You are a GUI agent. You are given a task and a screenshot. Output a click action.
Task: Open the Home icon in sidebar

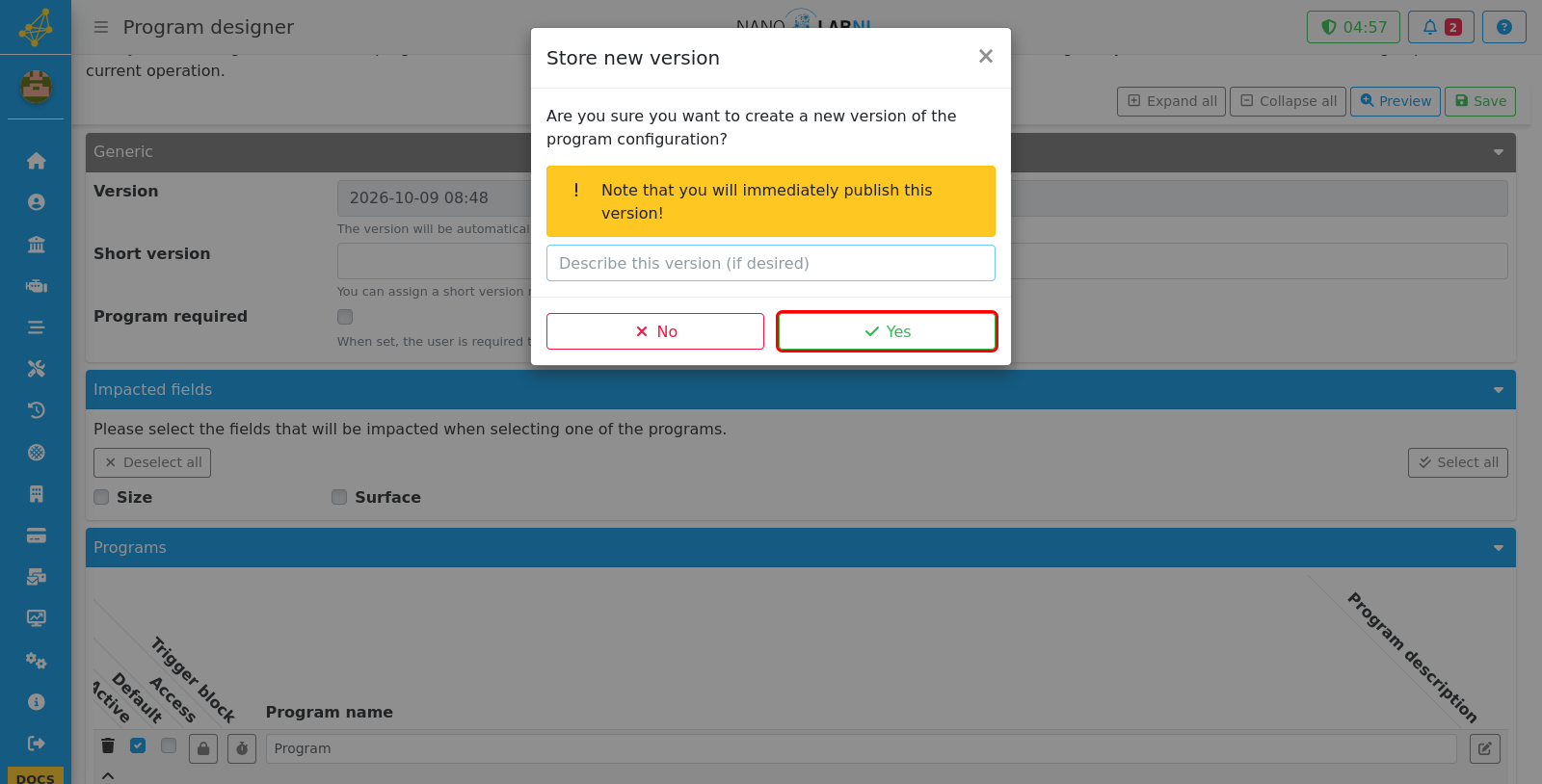point(37,161)
